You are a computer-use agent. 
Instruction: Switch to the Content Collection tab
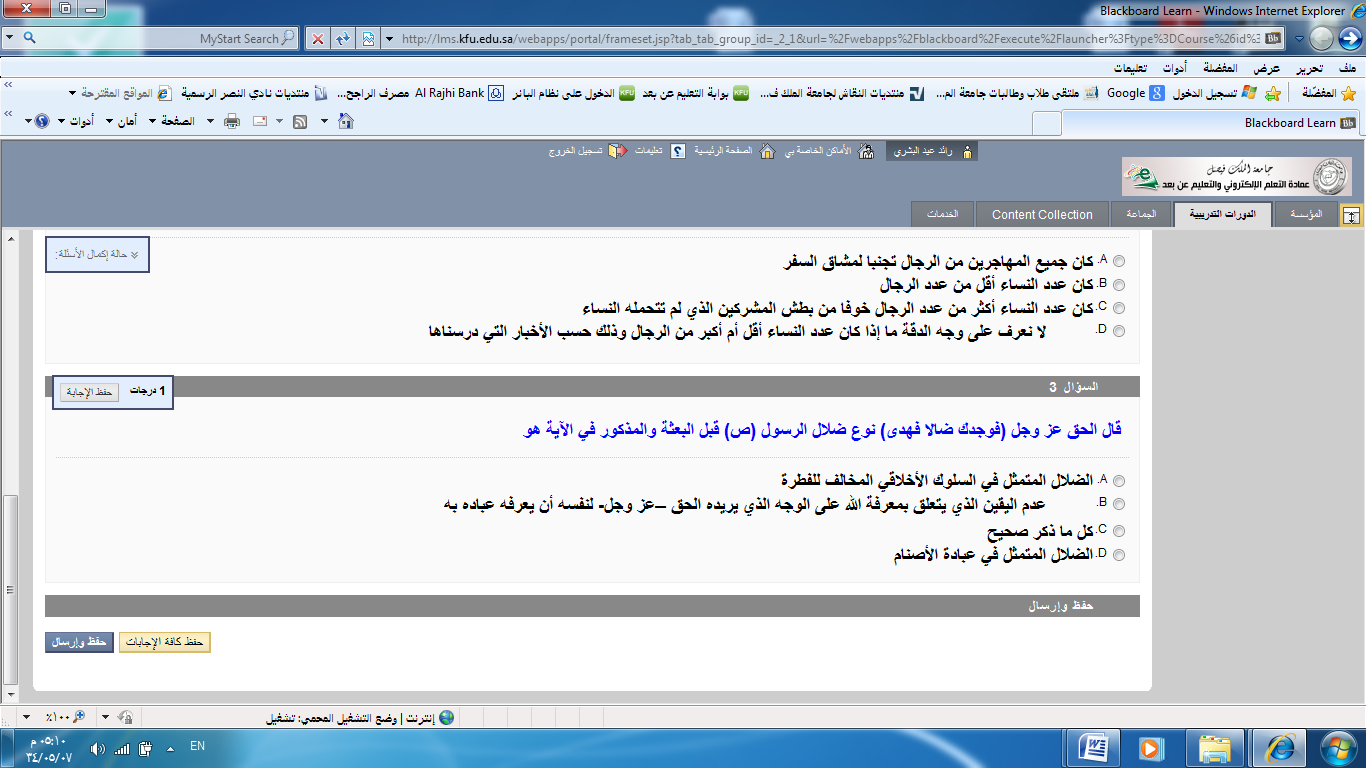pos(1041,214)
